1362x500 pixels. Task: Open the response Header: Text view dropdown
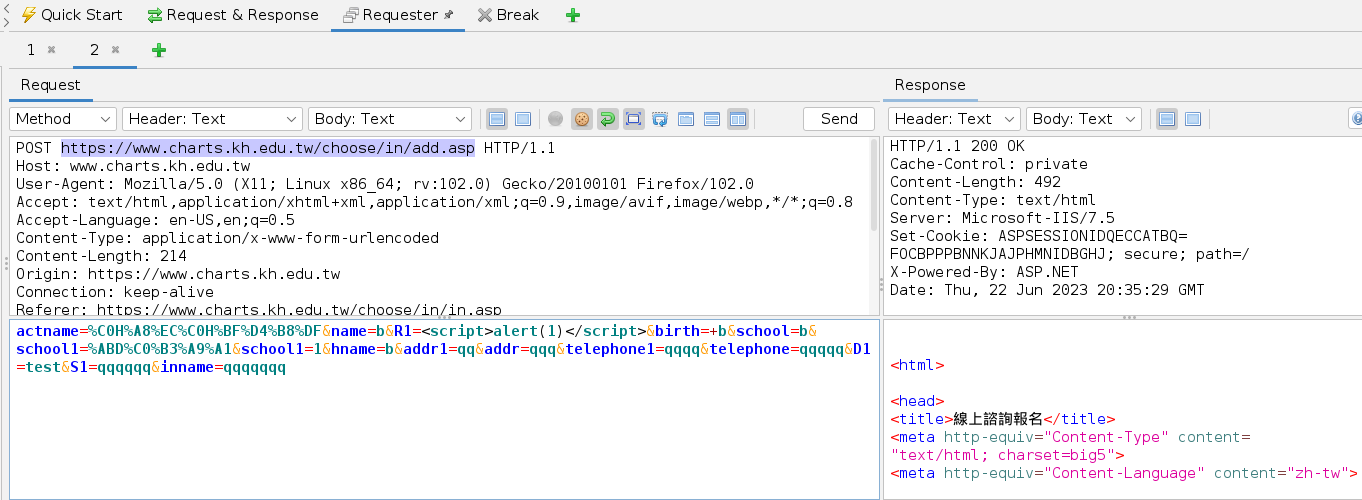(x=954, y=119)
